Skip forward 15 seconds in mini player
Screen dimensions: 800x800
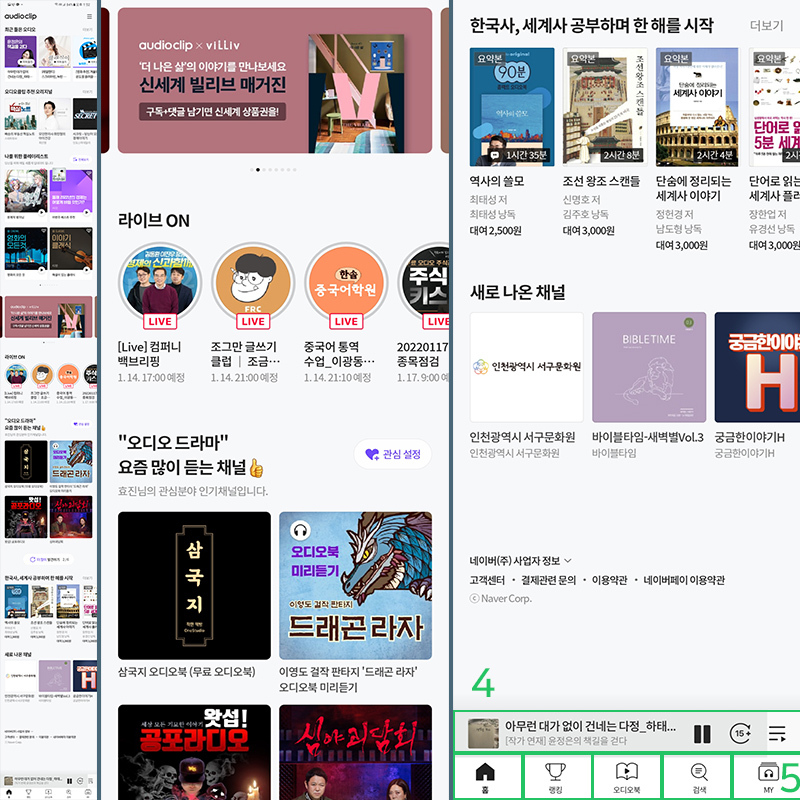(740, 734)
